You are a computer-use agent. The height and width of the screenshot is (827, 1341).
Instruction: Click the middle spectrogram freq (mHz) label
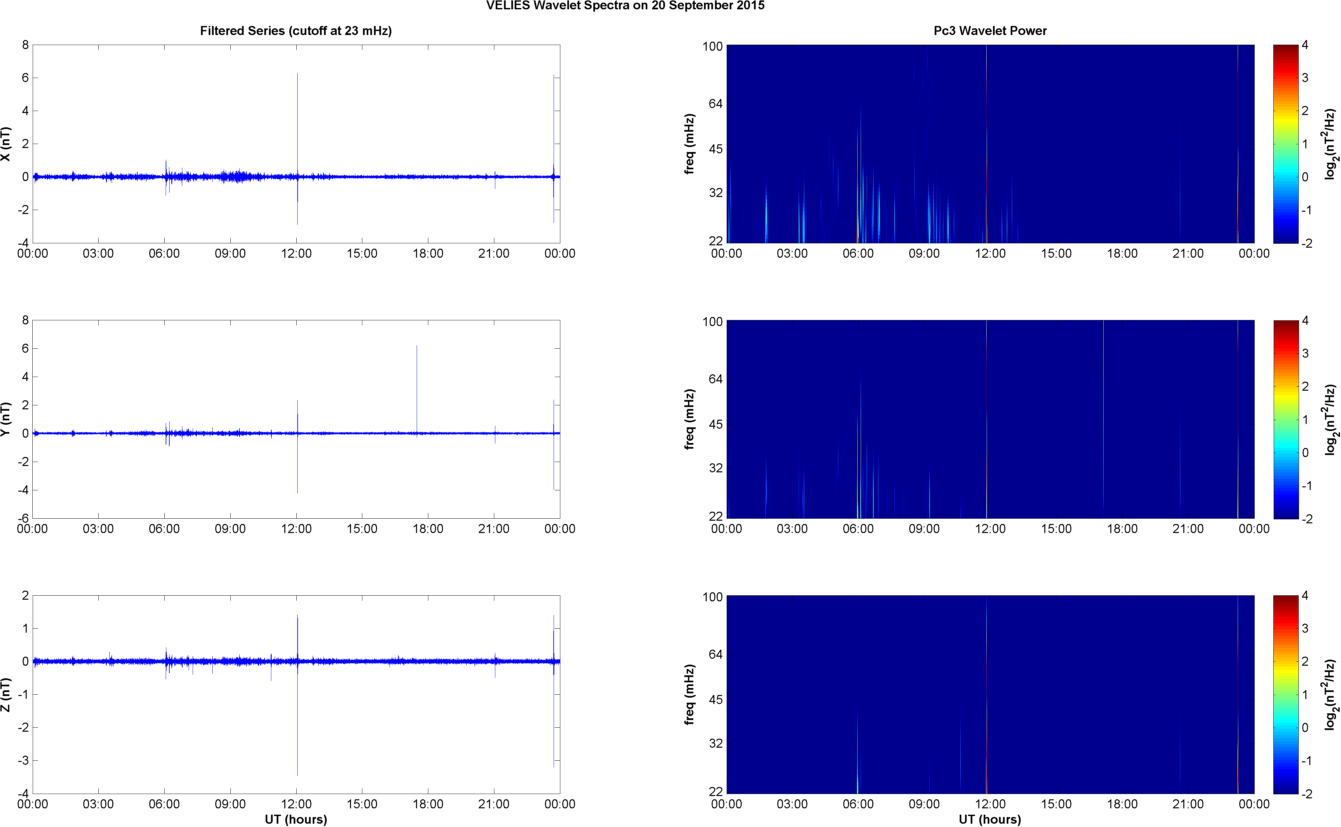click(x=691, y=420)
